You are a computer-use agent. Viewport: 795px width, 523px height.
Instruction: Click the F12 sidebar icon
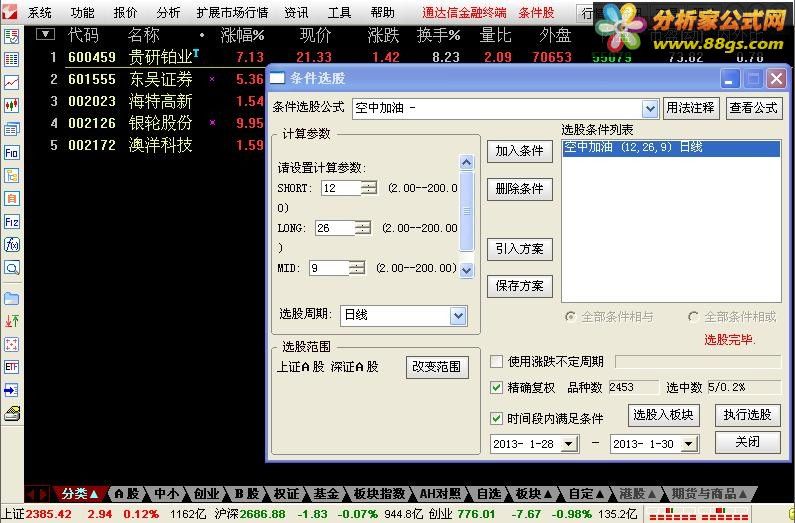(12, 221)
